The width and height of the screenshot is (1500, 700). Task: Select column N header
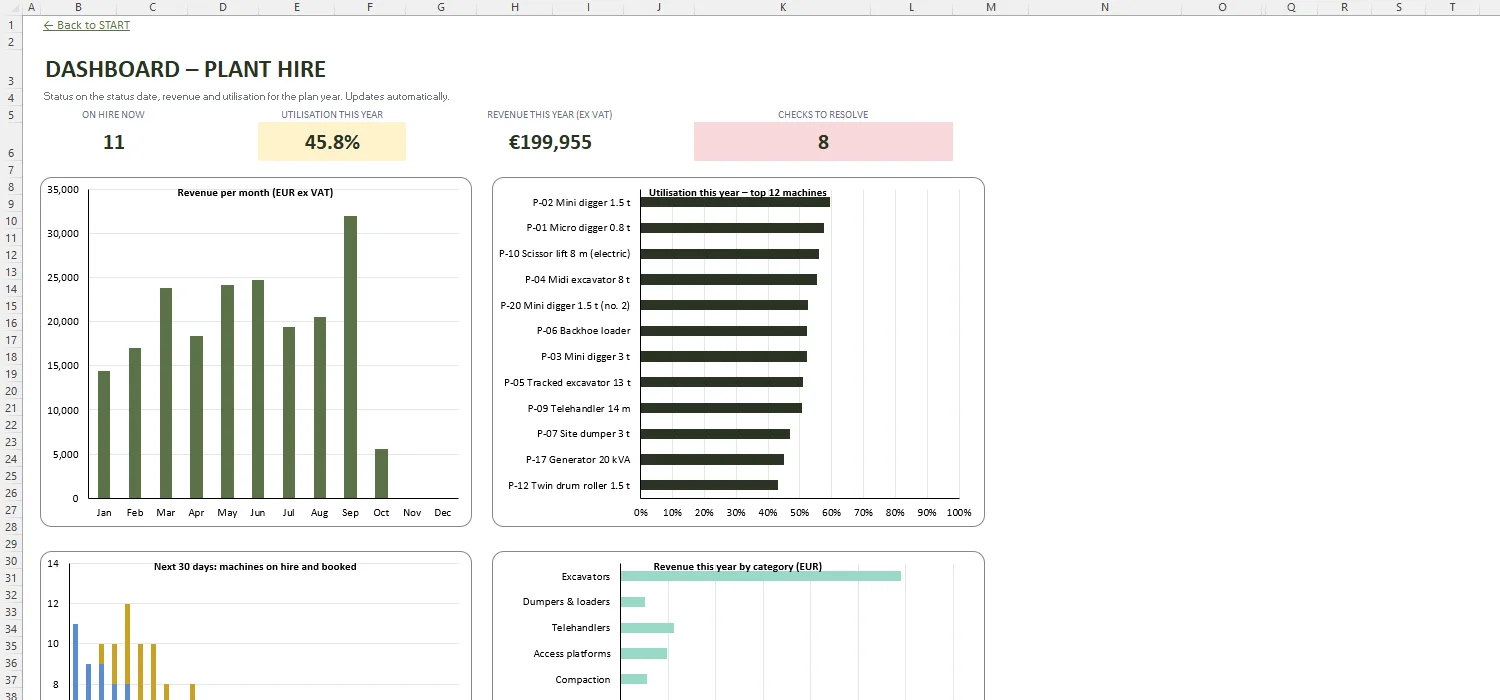(x=1105, y=7)
